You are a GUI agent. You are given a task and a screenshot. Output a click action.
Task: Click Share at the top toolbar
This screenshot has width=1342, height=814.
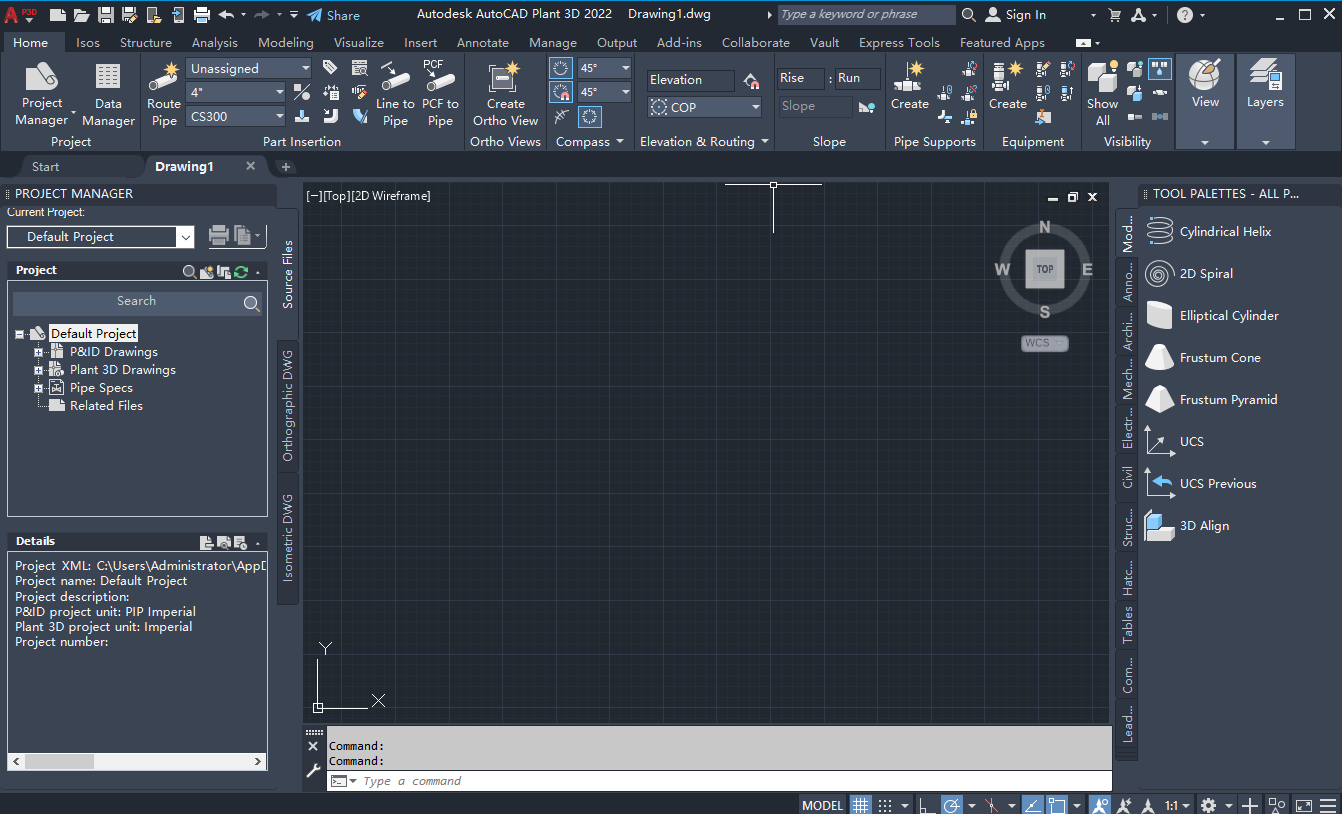[x=334, y=15]
